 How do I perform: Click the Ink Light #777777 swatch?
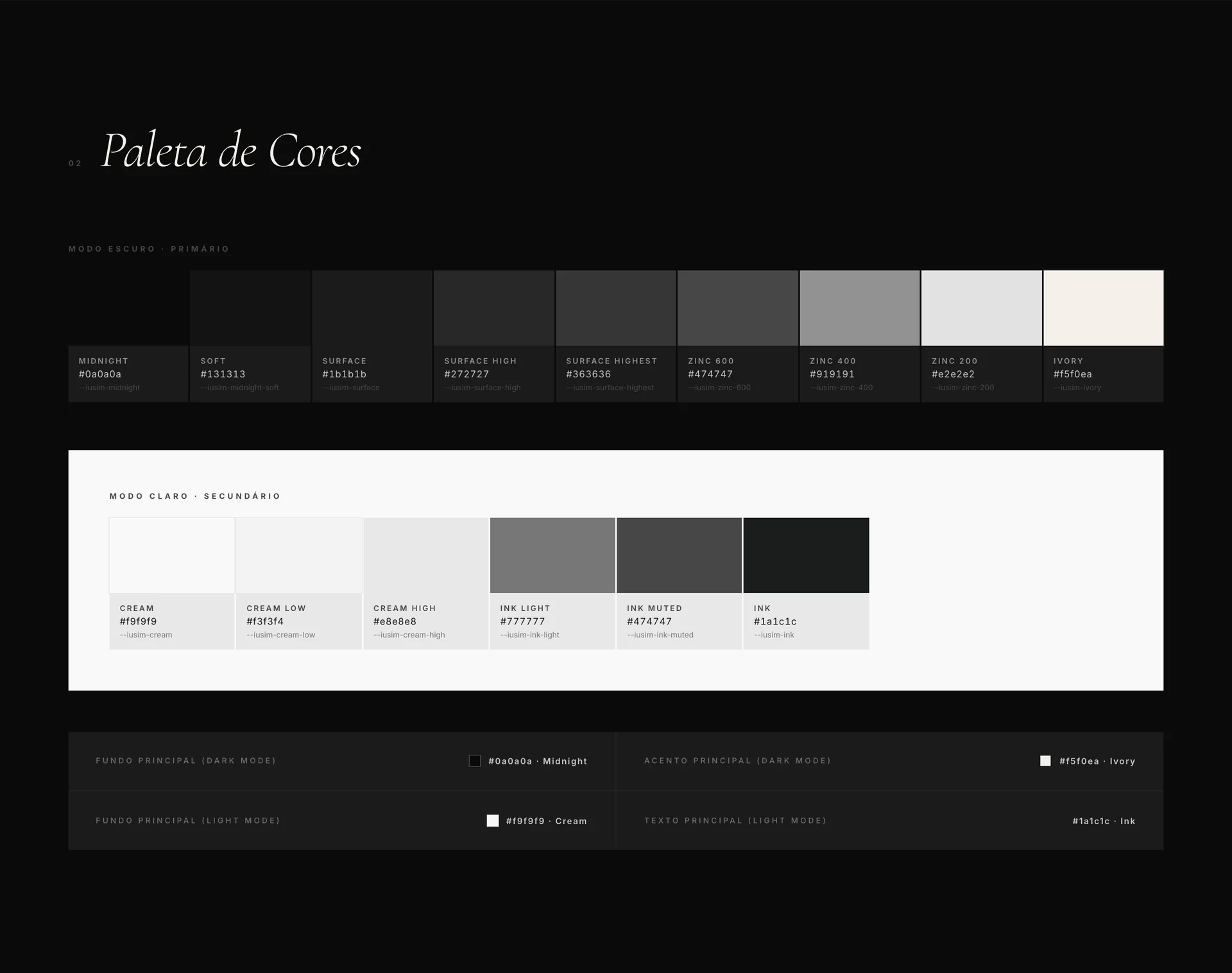pyautogui.click(x=552, y=555)
